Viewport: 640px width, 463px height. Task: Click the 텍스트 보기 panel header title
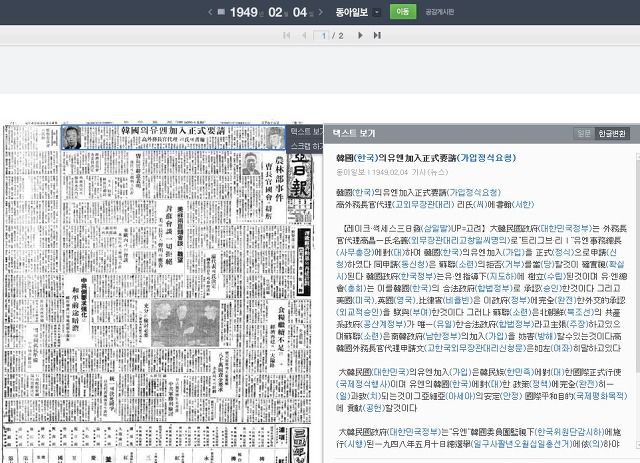click(x=353, y=133)
